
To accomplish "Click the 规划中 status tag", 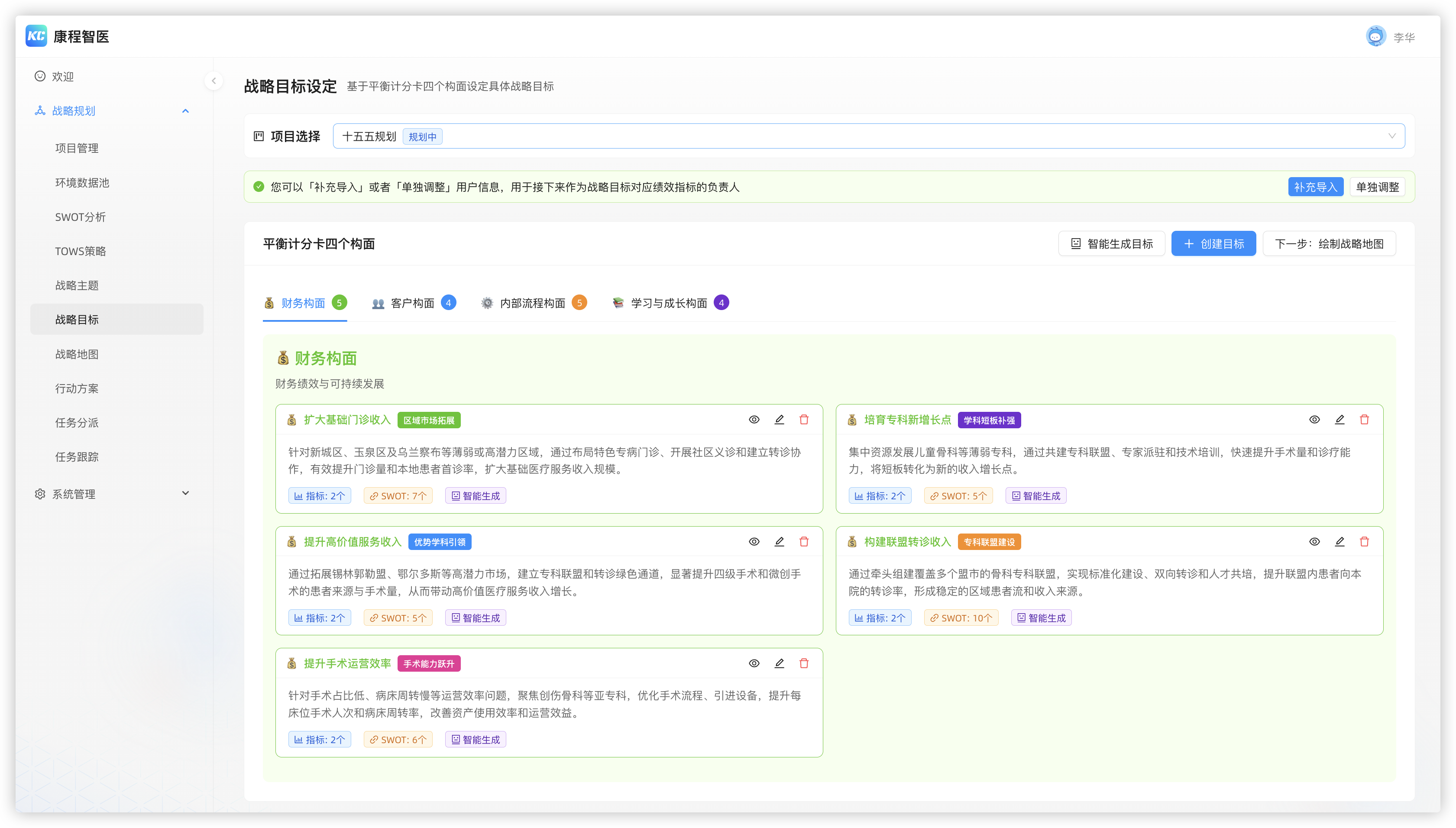I will point(422,137).
